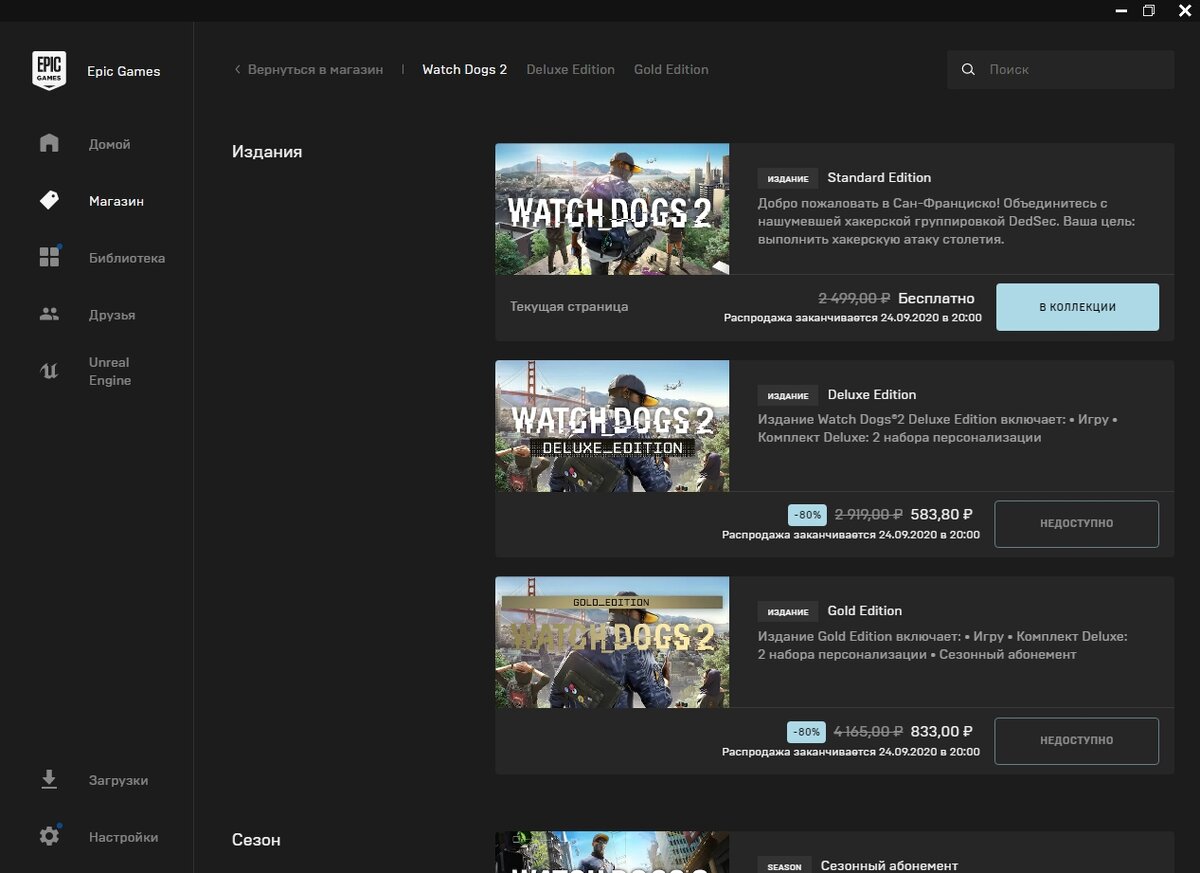Open Настройки in sidebar
The width and height of the screenshot is (1200, 873).
(123, 837)
